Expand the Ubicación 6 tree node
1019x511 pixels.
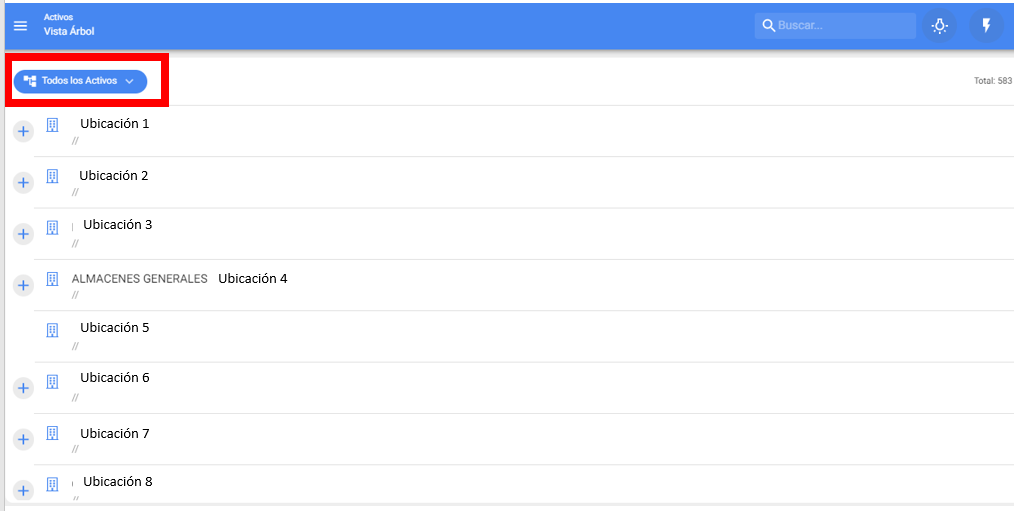24,387
